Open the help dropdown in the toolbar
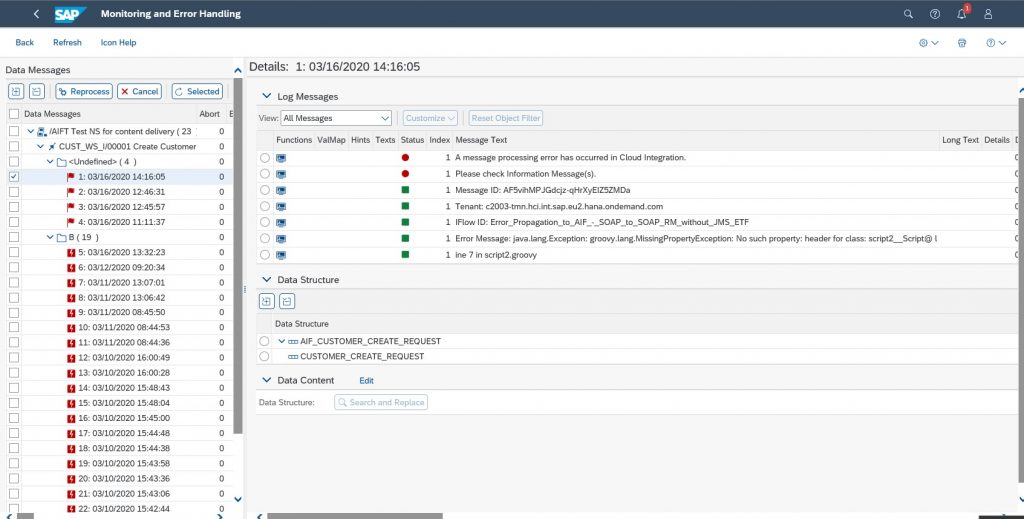 [996, 42]
